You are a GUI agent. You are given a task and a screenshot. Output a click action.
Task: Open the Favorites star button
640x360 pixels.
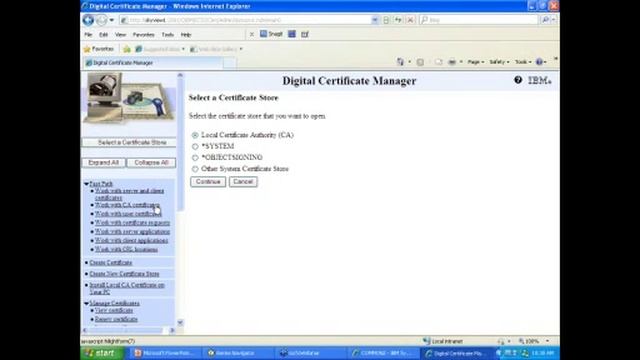99,49
